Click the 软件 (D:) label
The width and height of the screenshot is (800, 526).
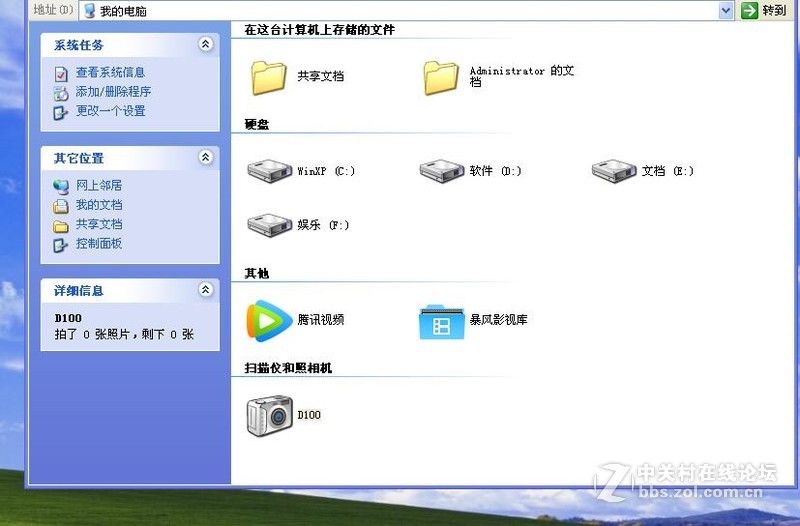coord(495,171)
